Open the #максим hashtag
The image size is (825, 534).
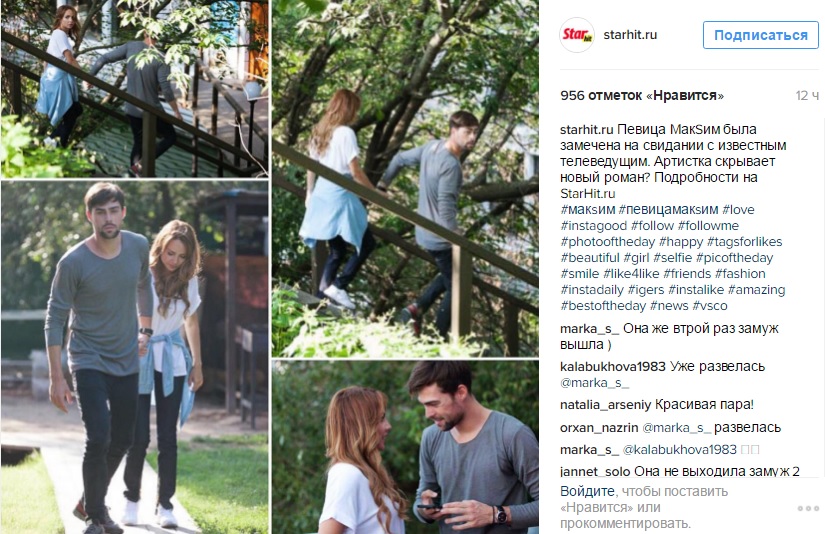(588, 209)
